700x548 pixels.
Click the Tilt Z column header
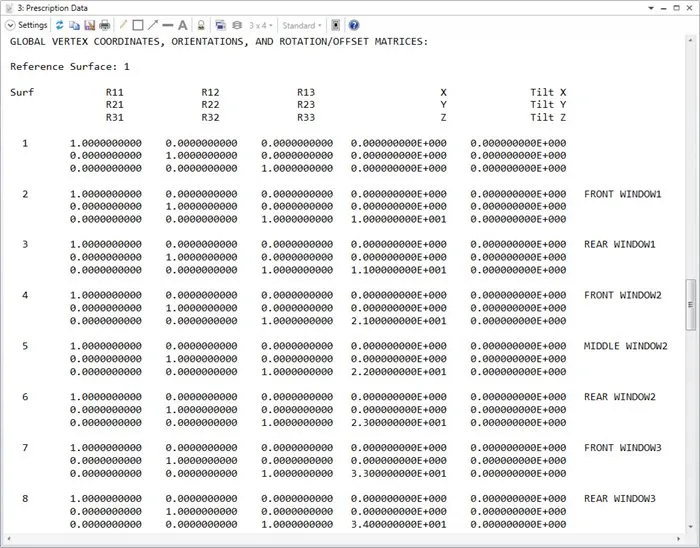pyautogui.click(x=548, y=117)
